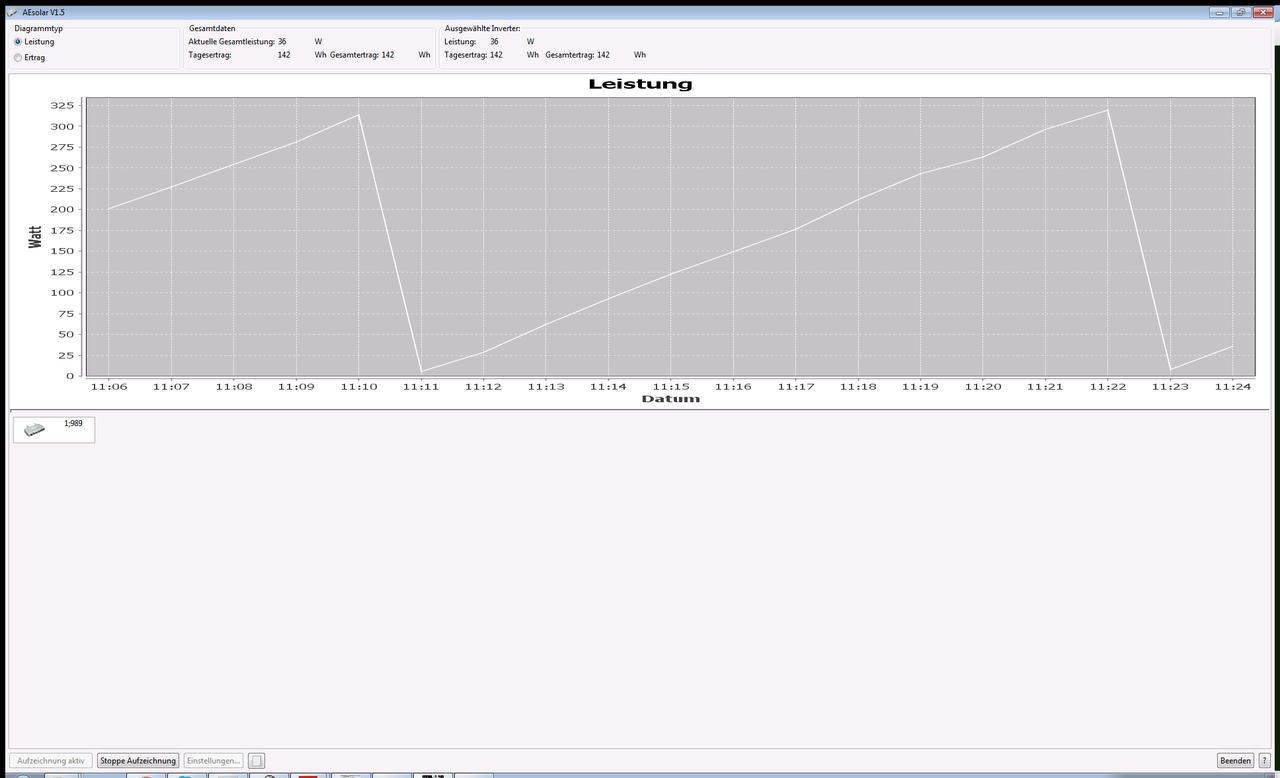Click the Datum axis label under the chart

coord(670,399)
